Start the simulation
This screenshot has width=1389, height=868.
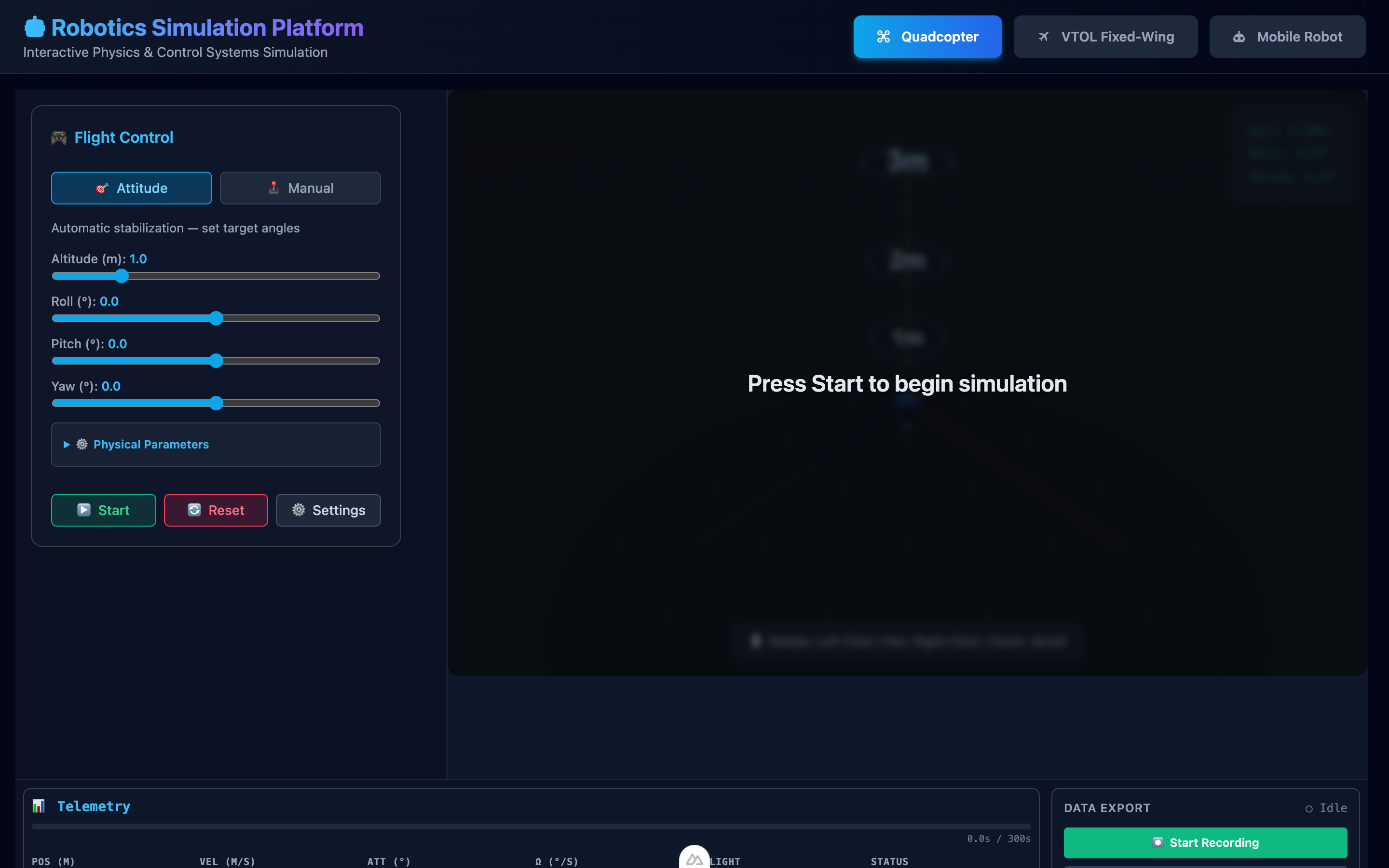pyautogui.click(x=103, y=510)
